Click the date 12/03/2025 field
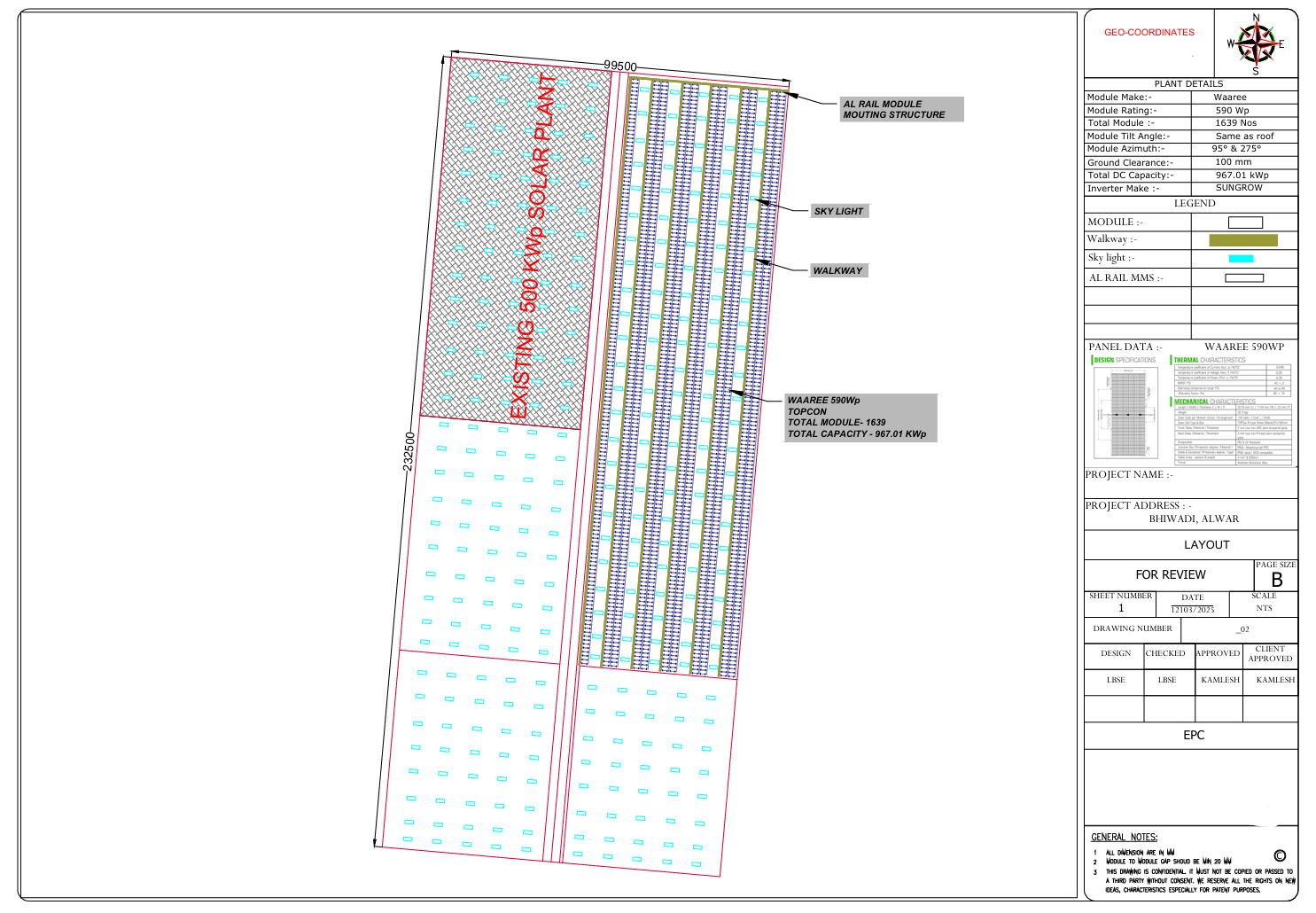Viewport: 1316px width, 913px height. tap(1193, 609)
